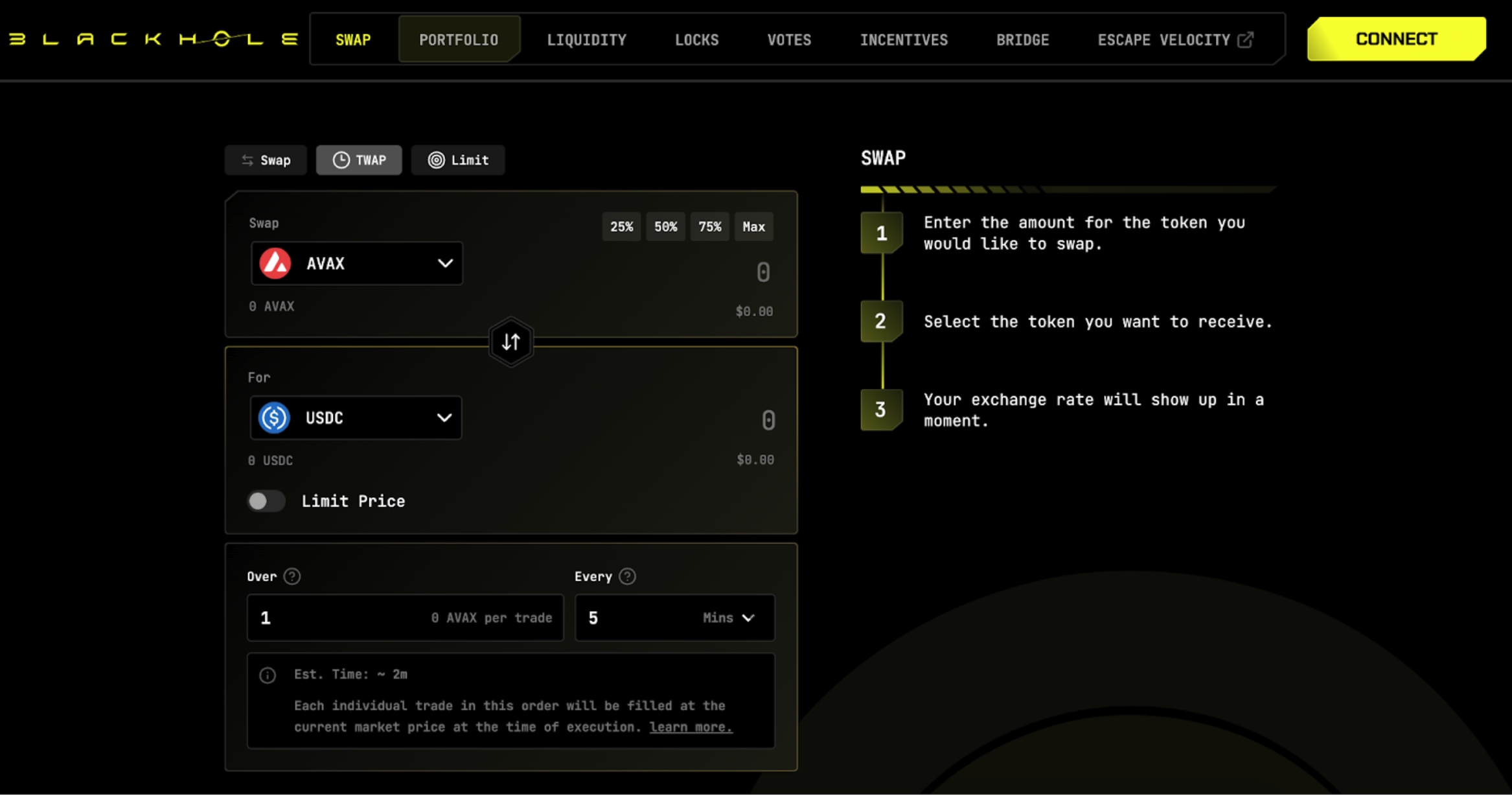Open the help tooltip next to Over
Screen dimensions: 1512x796
click(292, 576)
